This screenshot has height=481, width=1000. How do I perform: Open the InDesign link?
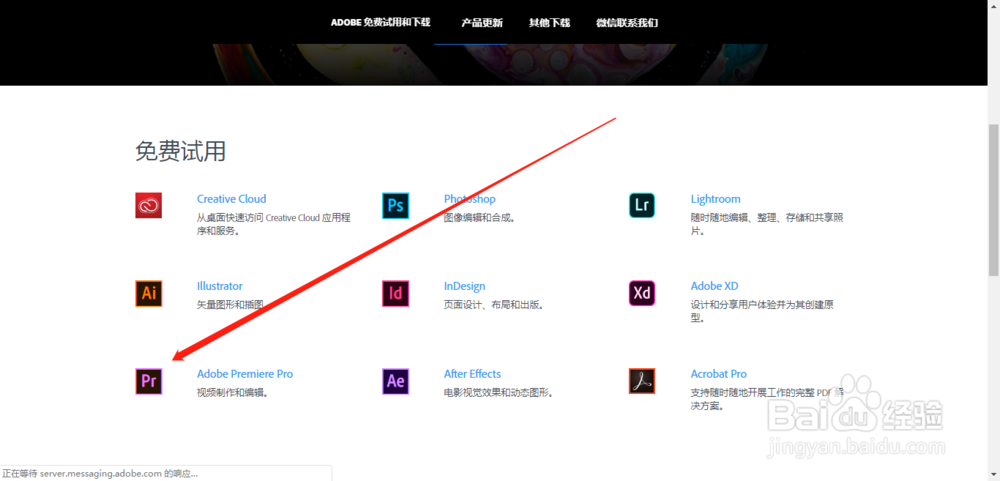[x=464, y=286]
